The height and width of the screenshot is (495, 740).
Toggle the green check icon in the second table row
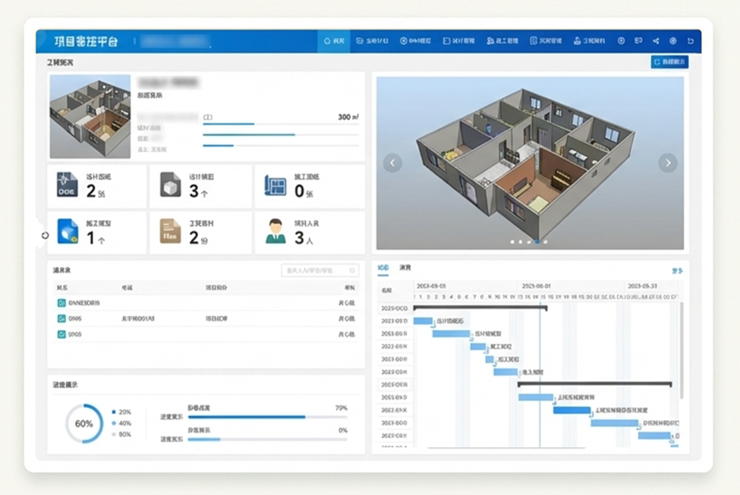point(61,318)
